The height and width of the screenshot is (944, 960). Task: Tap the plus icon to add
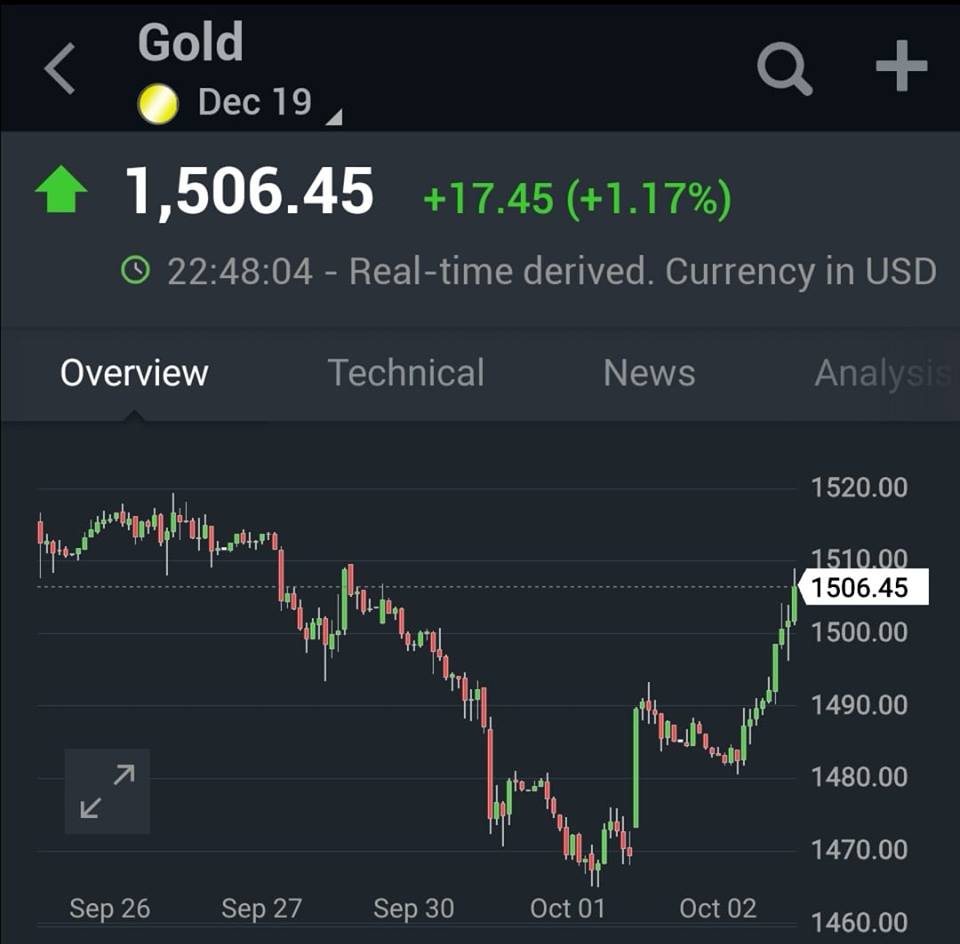click(x=901, y=67)
